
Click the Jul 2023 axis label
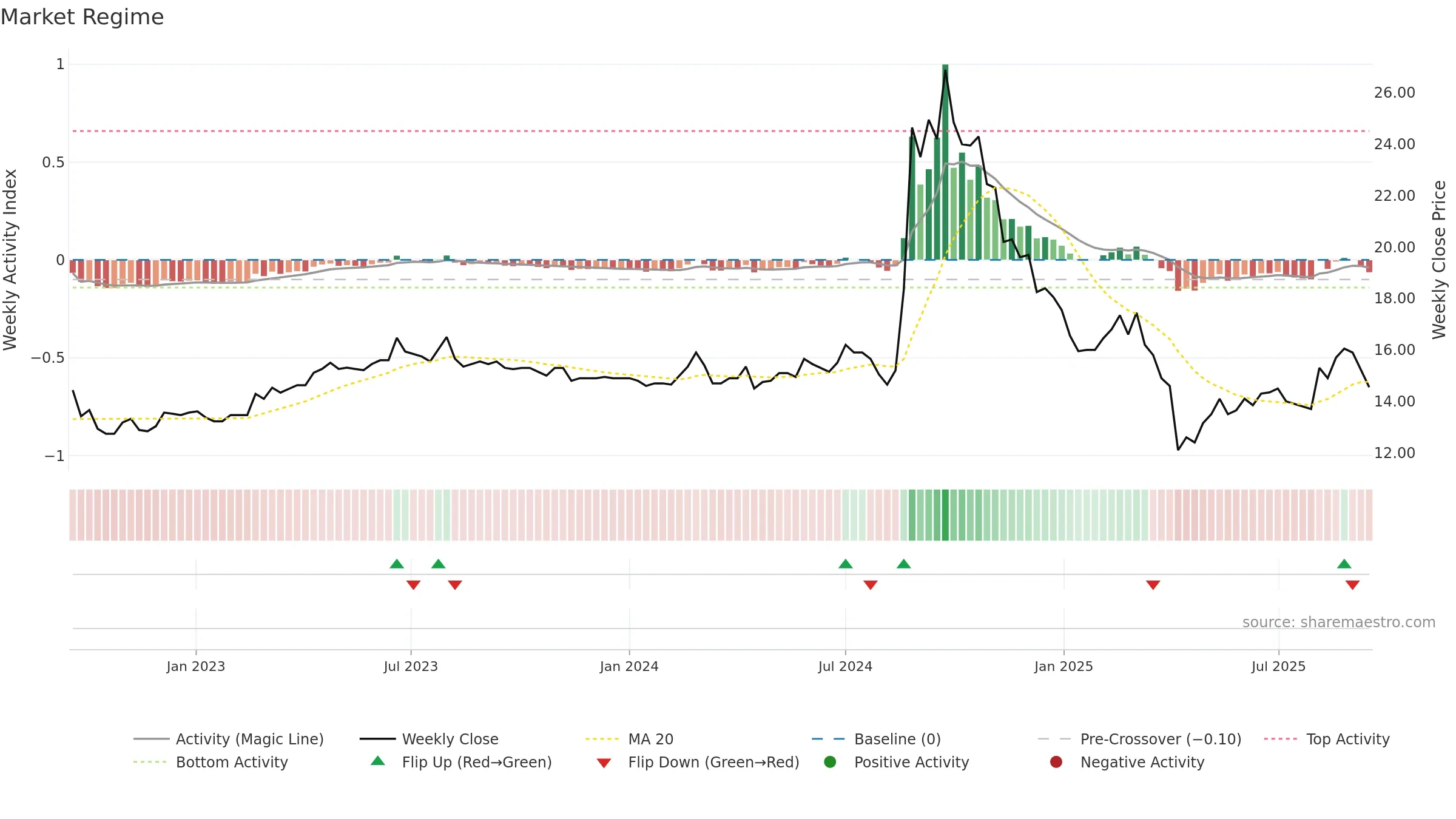tap(411, 666)
